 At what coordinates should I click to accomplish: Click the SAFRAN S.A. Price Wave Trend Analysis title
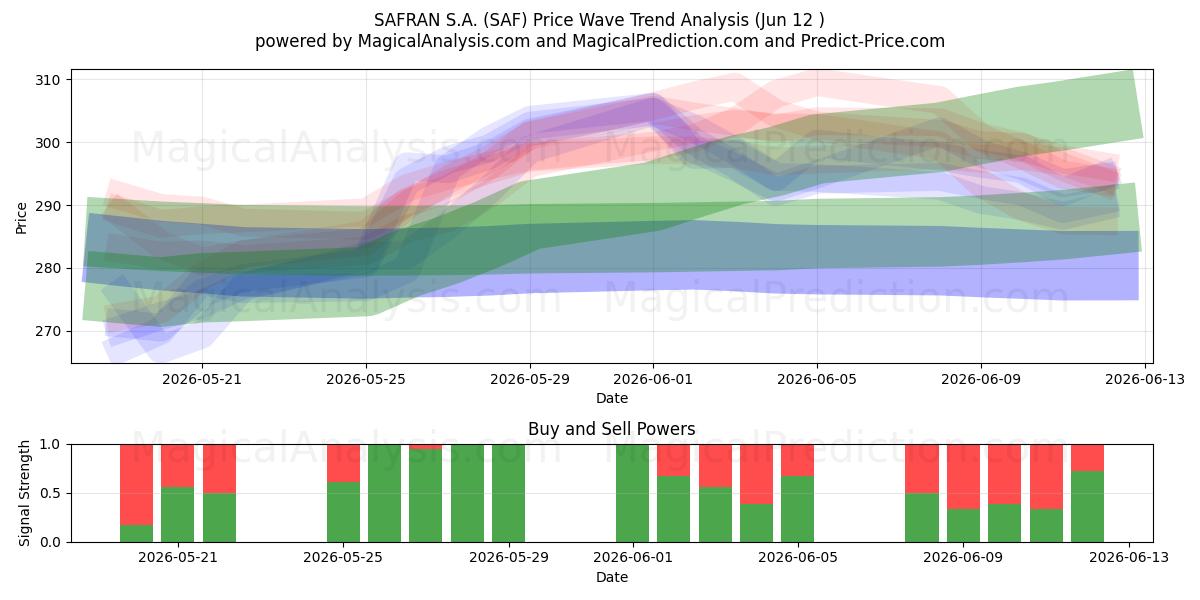(600, 20)
